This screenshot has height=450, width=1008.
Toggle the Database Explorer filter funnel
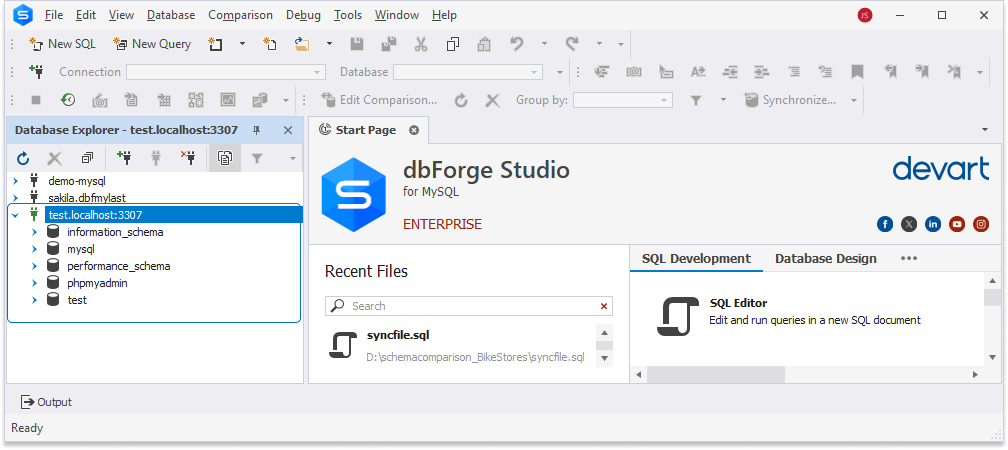point(256,158)
